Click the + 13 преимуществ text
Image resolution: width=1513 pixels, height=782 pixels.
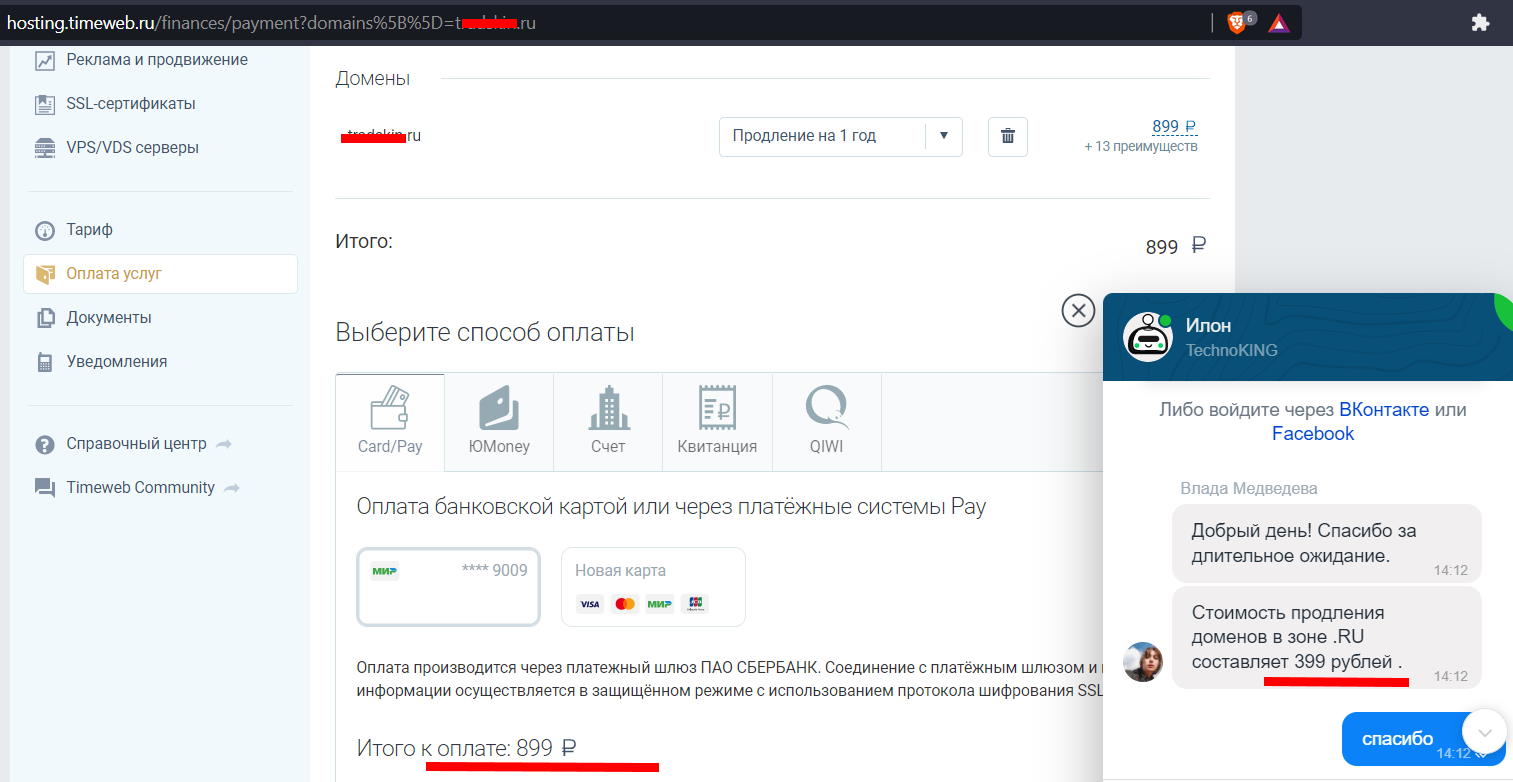coord(1140,147)
